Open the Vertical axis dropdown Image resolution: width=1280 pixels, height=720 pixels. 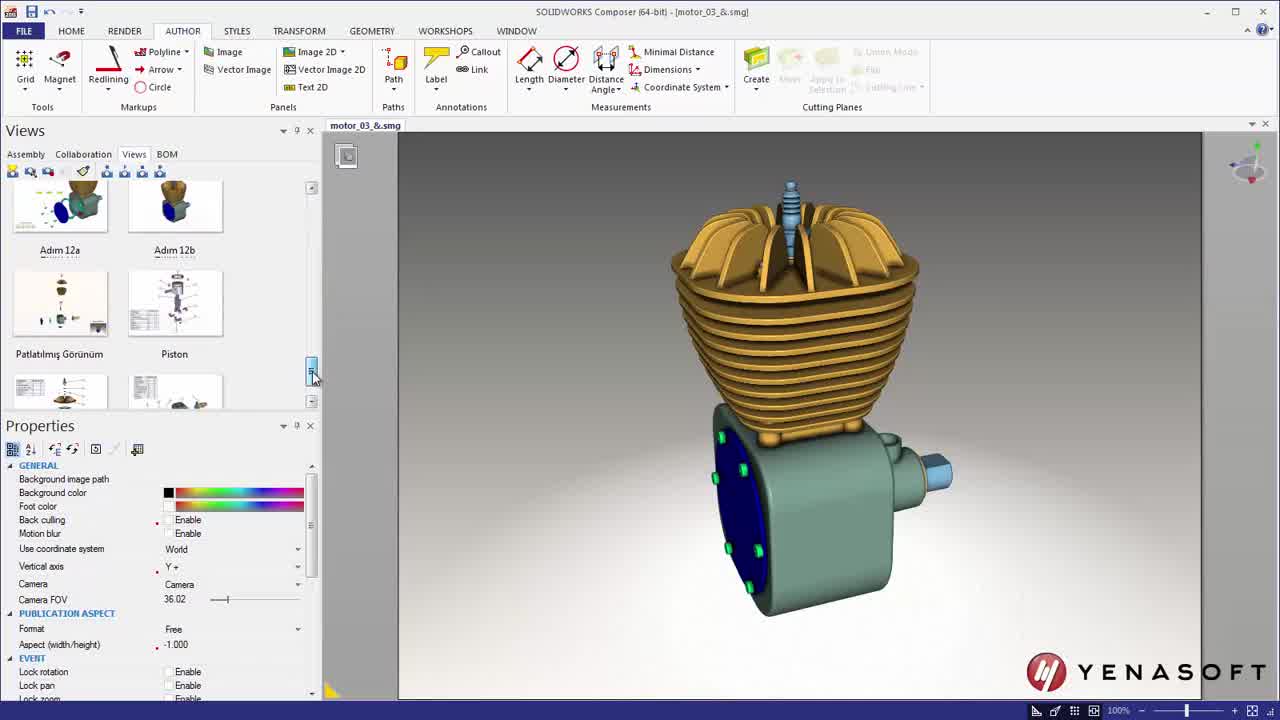297,567
